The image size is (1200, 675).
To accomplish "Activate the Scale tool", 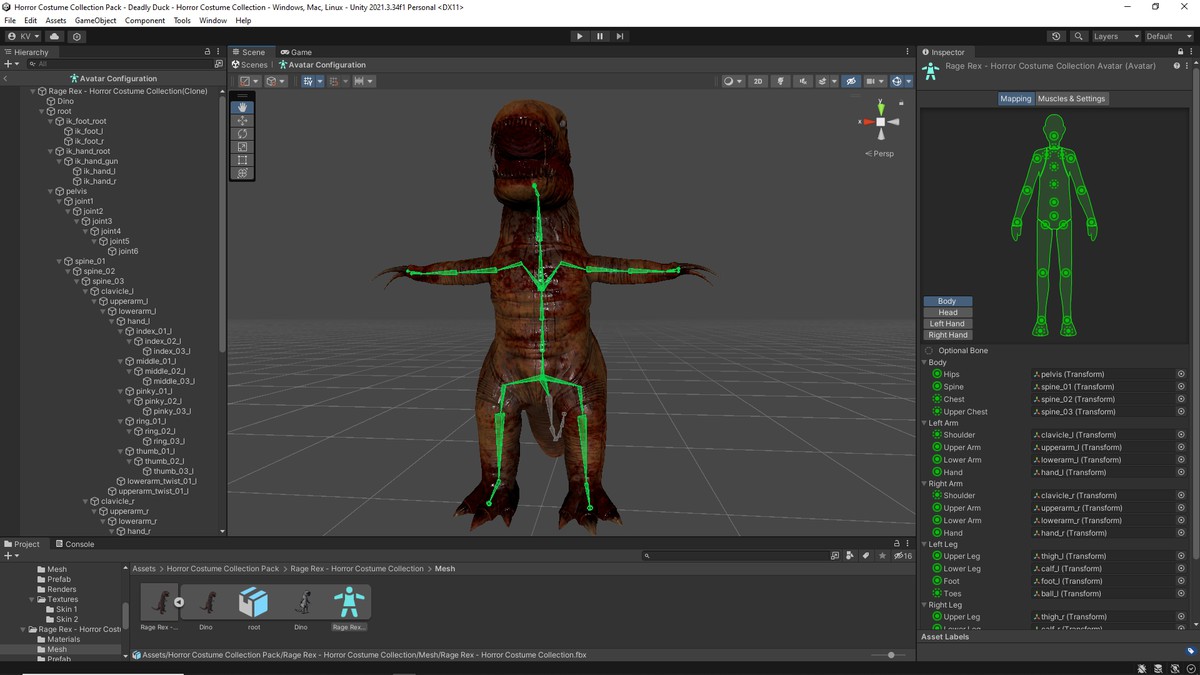I will click(241, 146).
